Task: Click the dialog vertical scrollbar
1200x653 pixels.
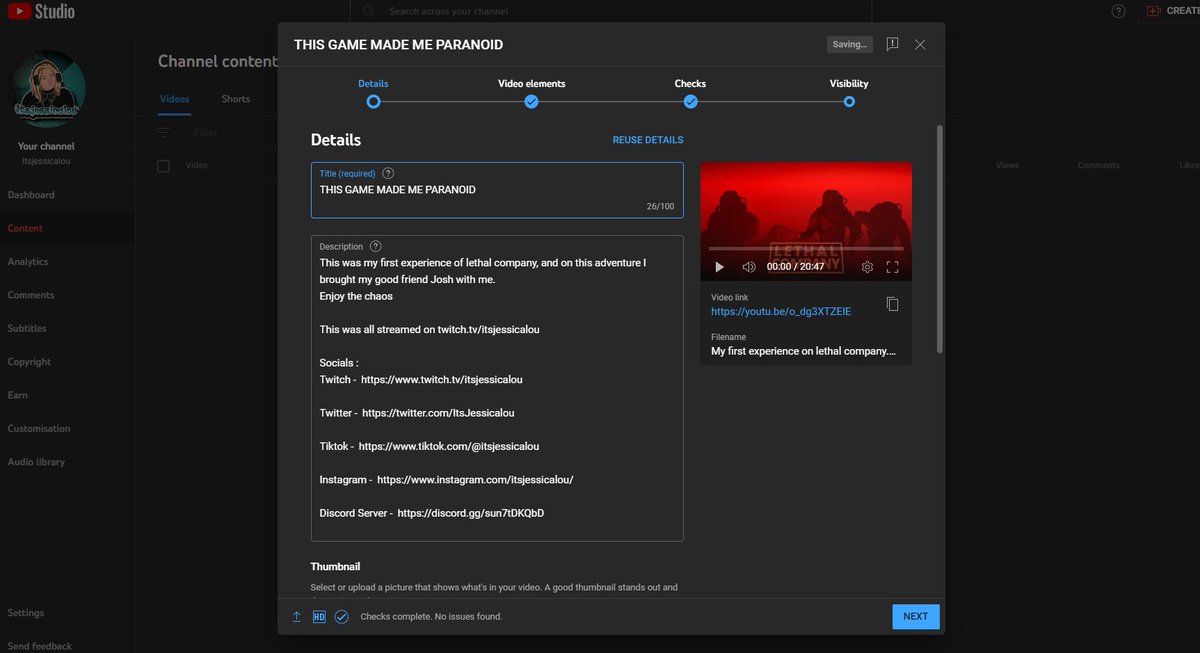Action: [x=939, y=238]
